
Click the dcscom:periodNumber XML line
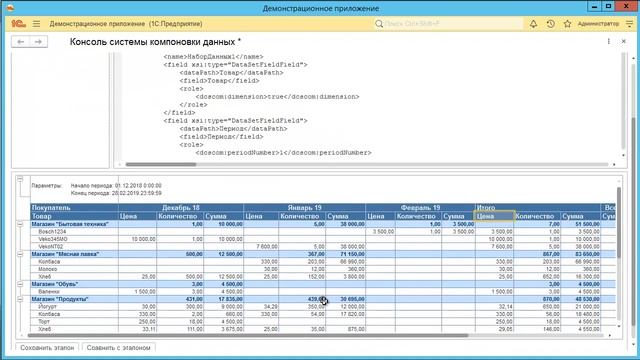pyautogui.click(x=283, y=153)
